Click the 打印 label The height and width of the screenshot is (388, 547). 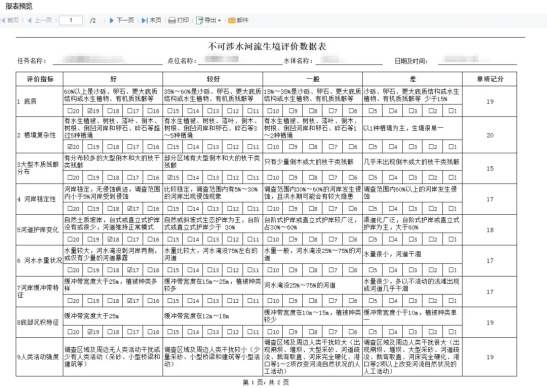(x=183, y=20)
